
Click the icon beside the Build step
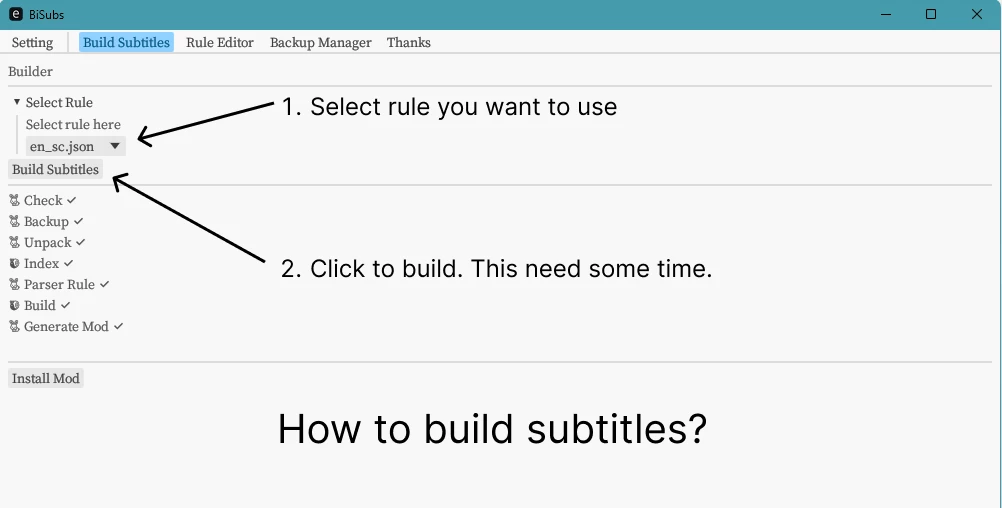[14, 305]
